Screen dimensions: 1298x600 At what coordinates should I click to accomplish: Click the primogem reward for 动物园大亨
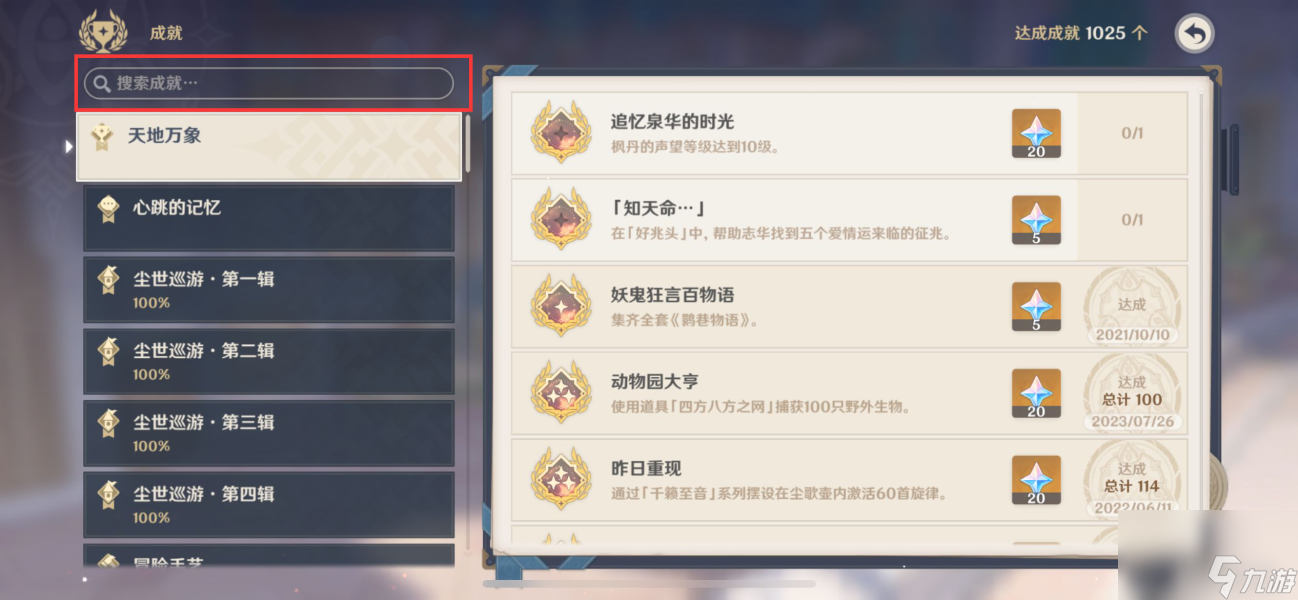coord(1036,393)
